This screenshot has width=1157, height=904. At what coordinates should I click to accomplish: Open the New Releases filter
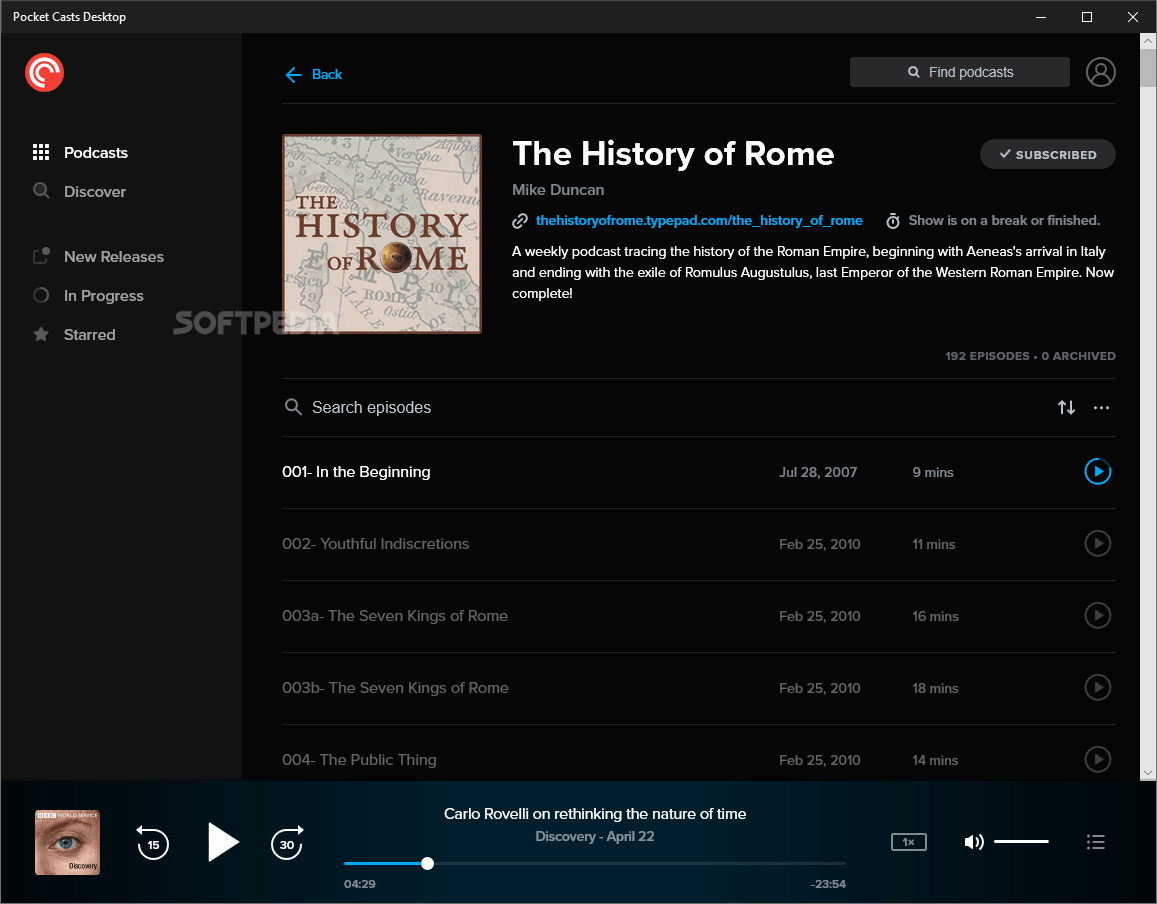pyautogui.click(x=114, y=256)
